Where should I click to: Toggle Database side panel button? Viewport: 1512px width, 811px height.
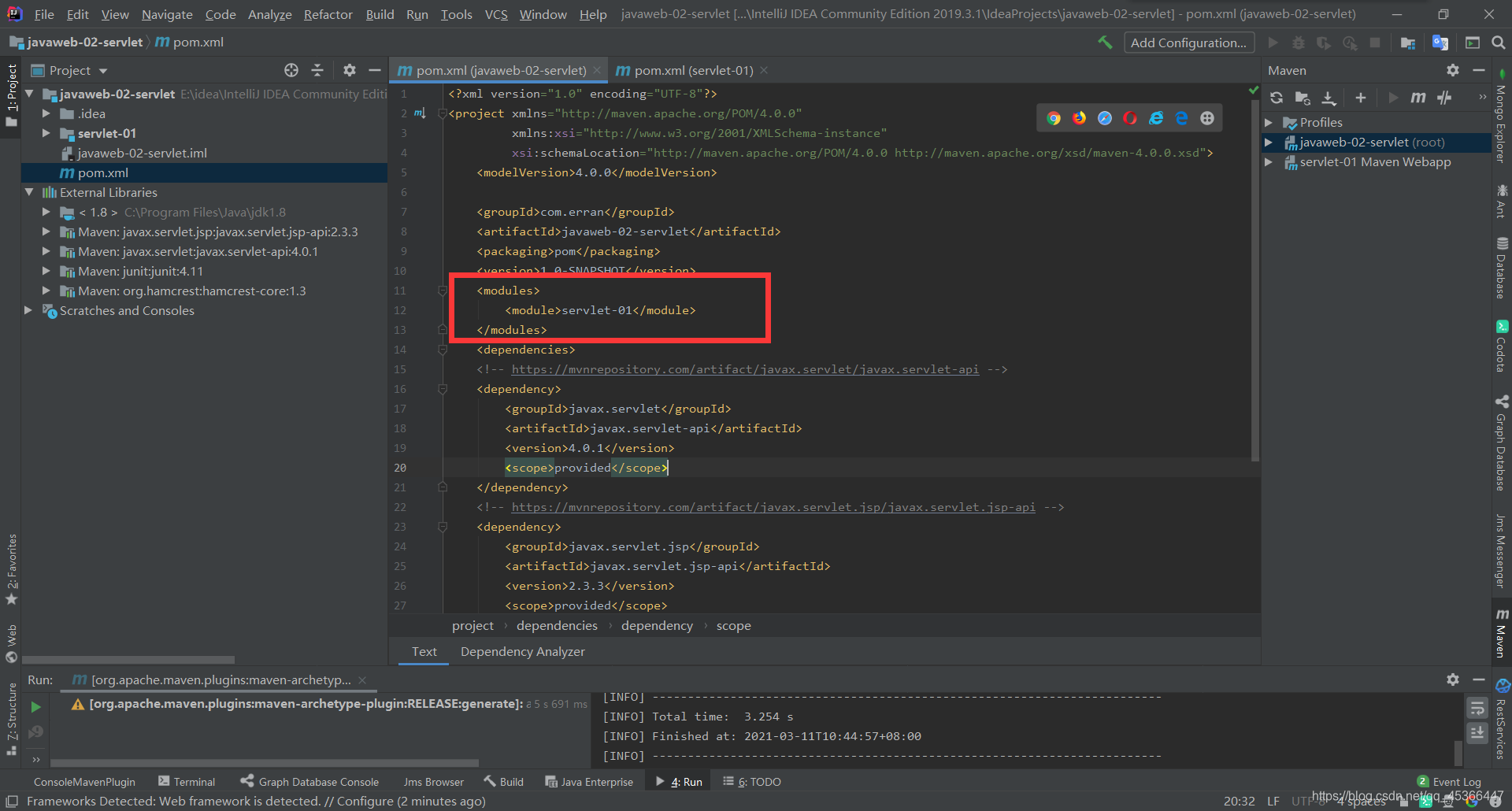coord(1501,268)
